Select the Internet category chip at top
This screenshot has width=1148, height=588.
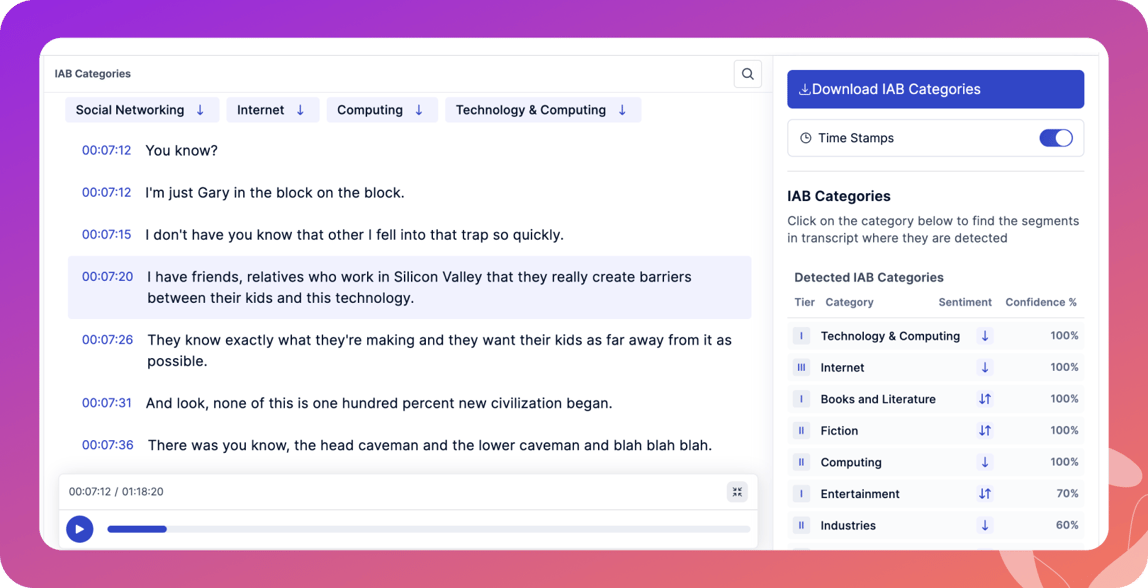pos(272,110)
